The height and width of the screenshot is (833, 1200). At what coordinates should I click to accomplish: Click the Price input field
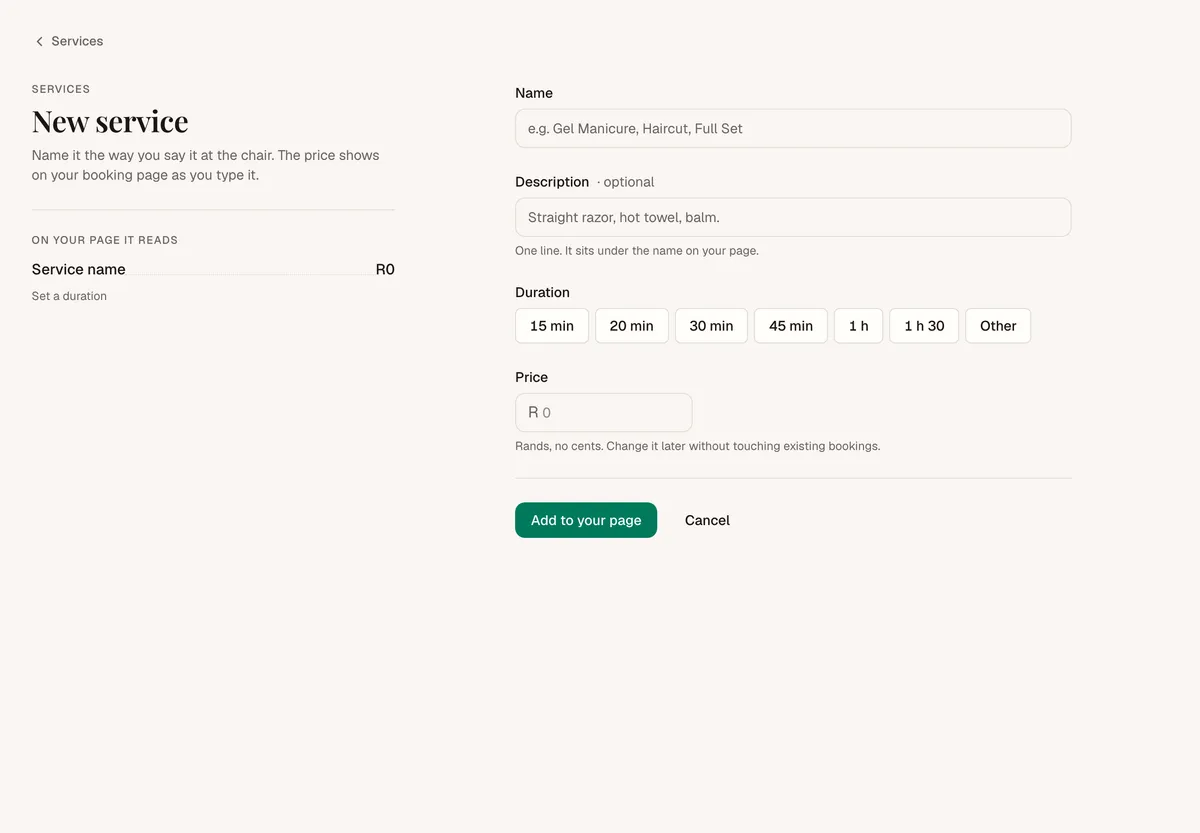pyautogui.click(x=604, y=412)
